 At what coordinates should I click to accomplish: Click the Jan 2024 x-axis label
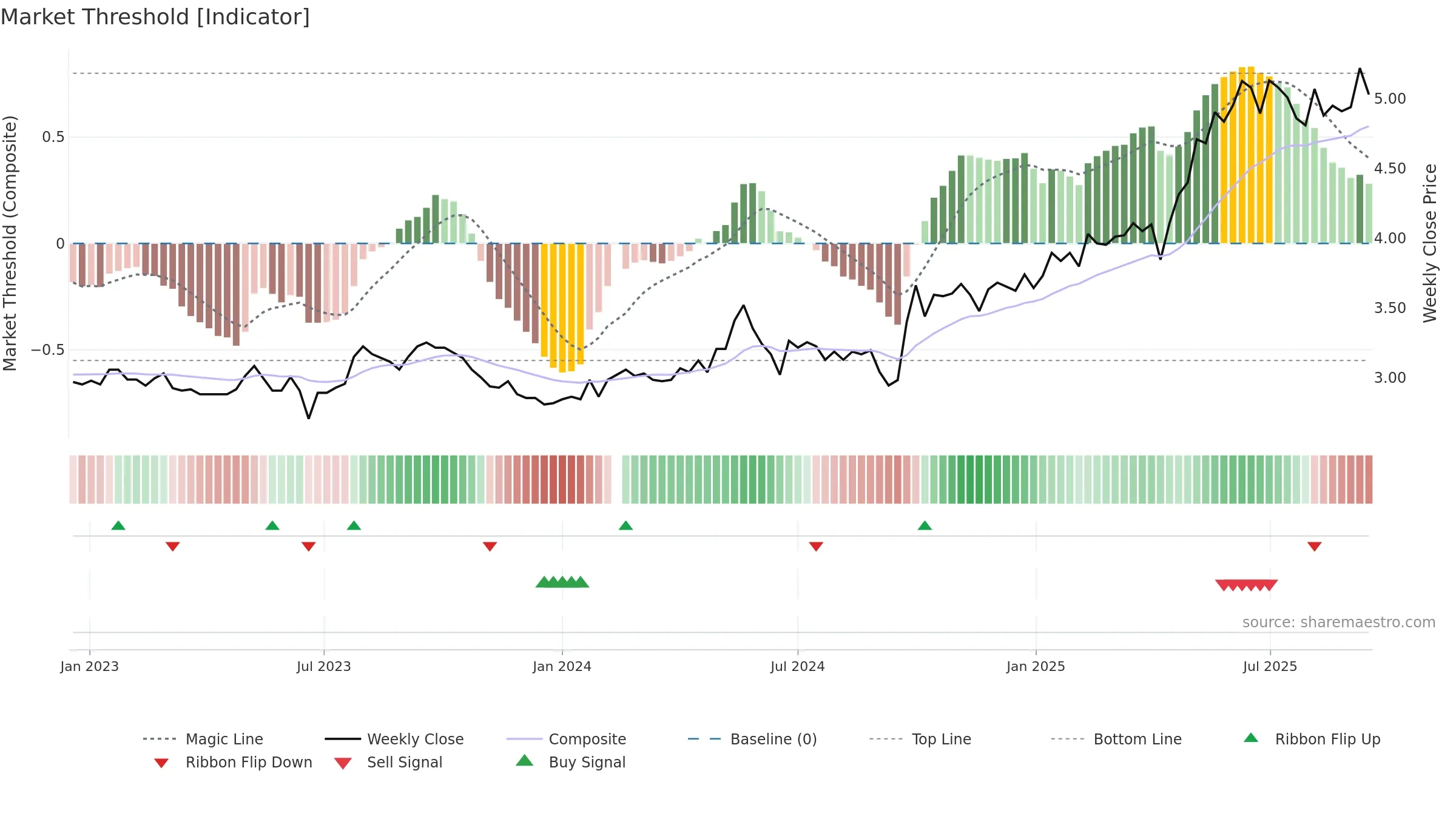point(562,666)
